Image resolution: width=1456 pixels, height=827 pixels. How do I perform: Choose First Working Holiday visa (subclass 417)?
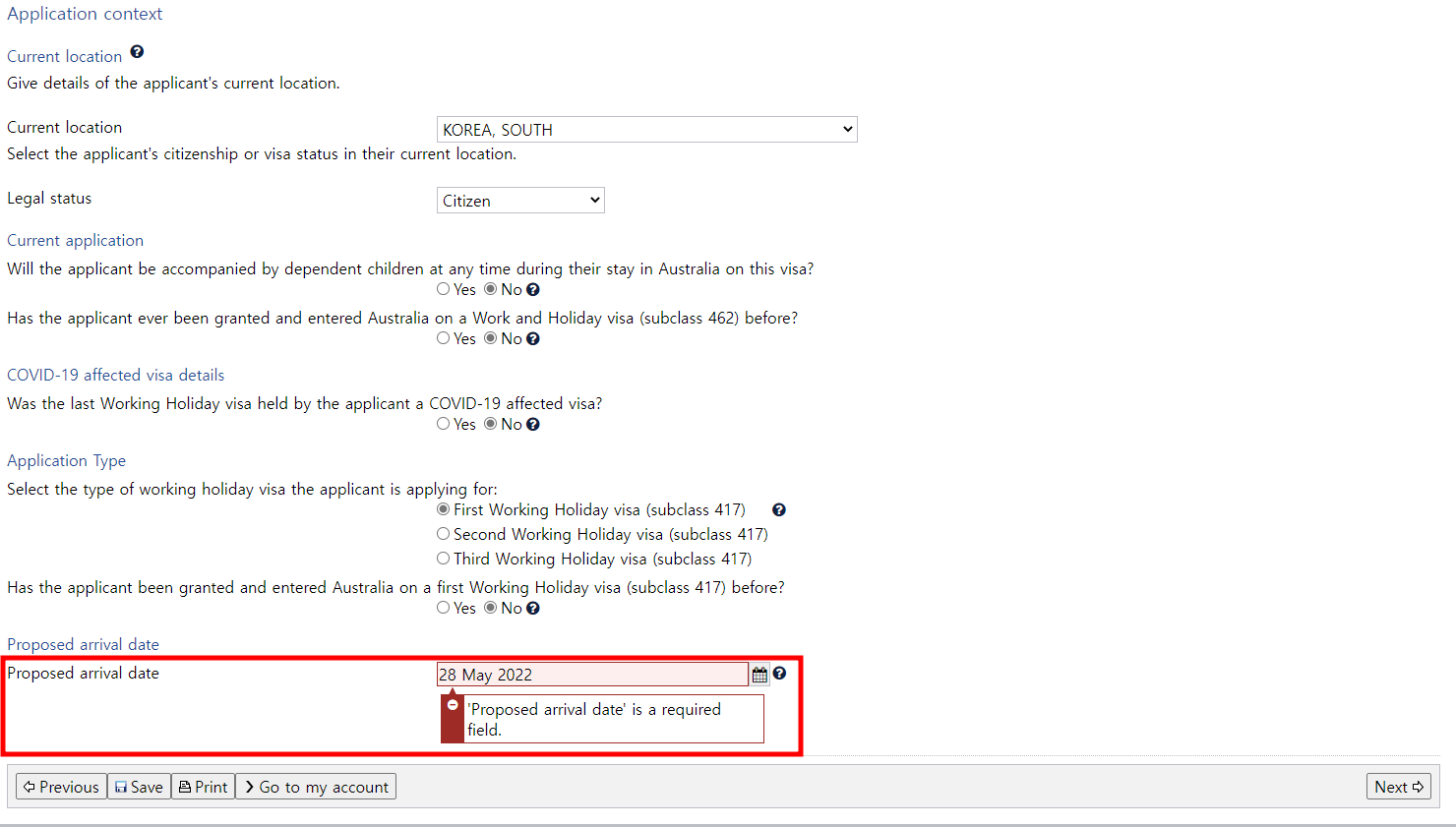[x=444, y=509]
